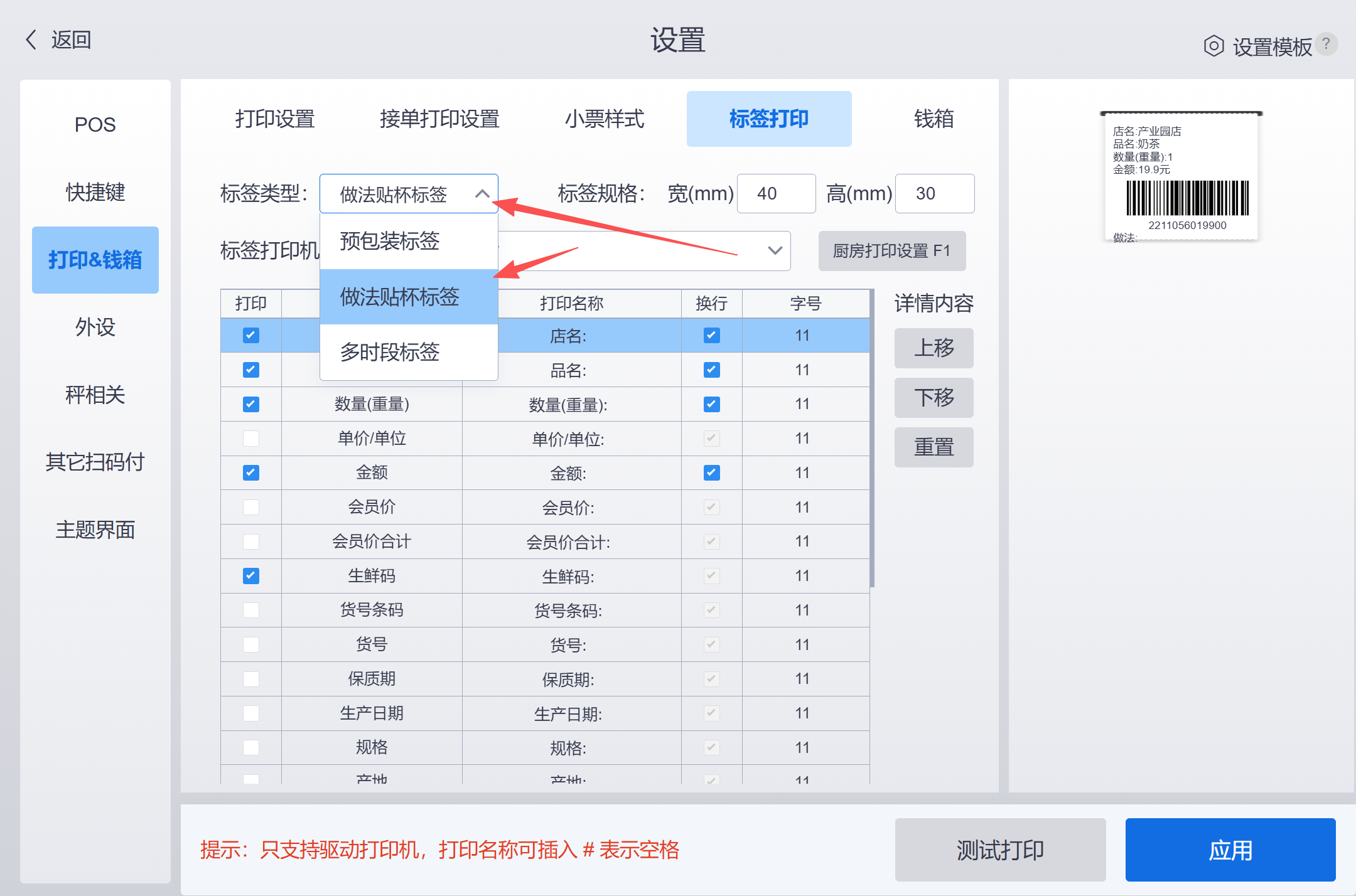Open 主题界面 sidebar section
Image resolution: width=1356 pixels, height=896 pixels.
(95, 530)
